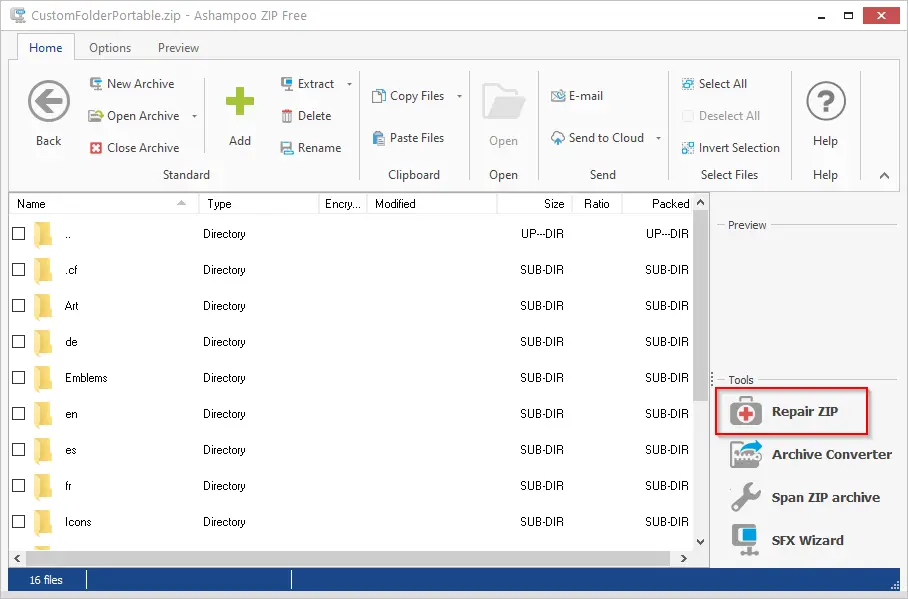Copy Files to clipboard
The width and height of the screenshot is (908, 599).
point(408,96)
